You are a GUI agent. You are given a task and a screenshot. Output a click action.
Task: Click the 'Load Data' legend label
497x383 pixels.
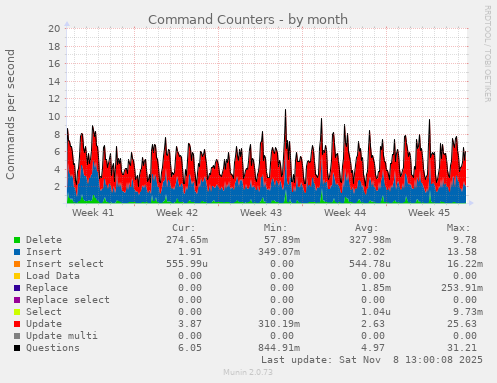53,276
